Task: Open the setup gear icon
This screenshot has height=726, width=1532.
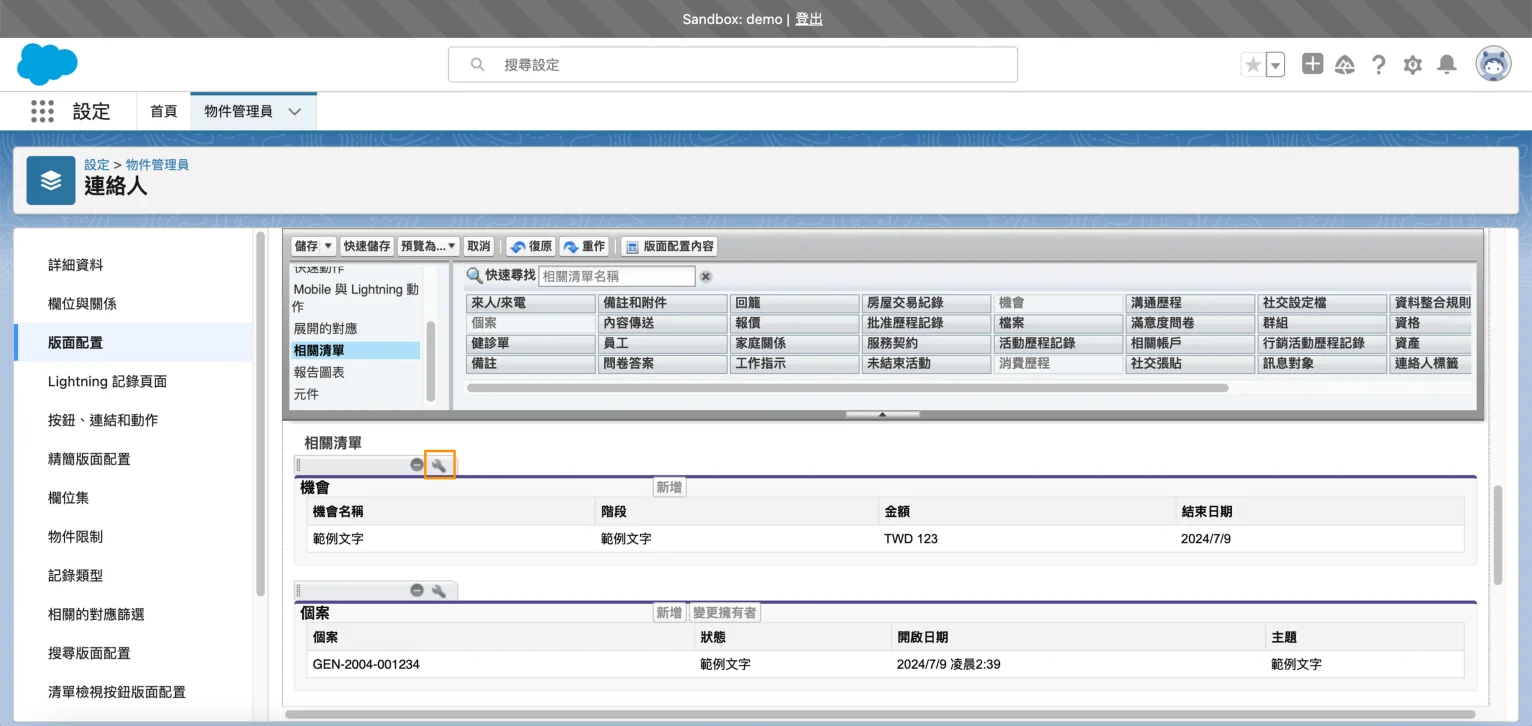Action: click(1412, 65)
